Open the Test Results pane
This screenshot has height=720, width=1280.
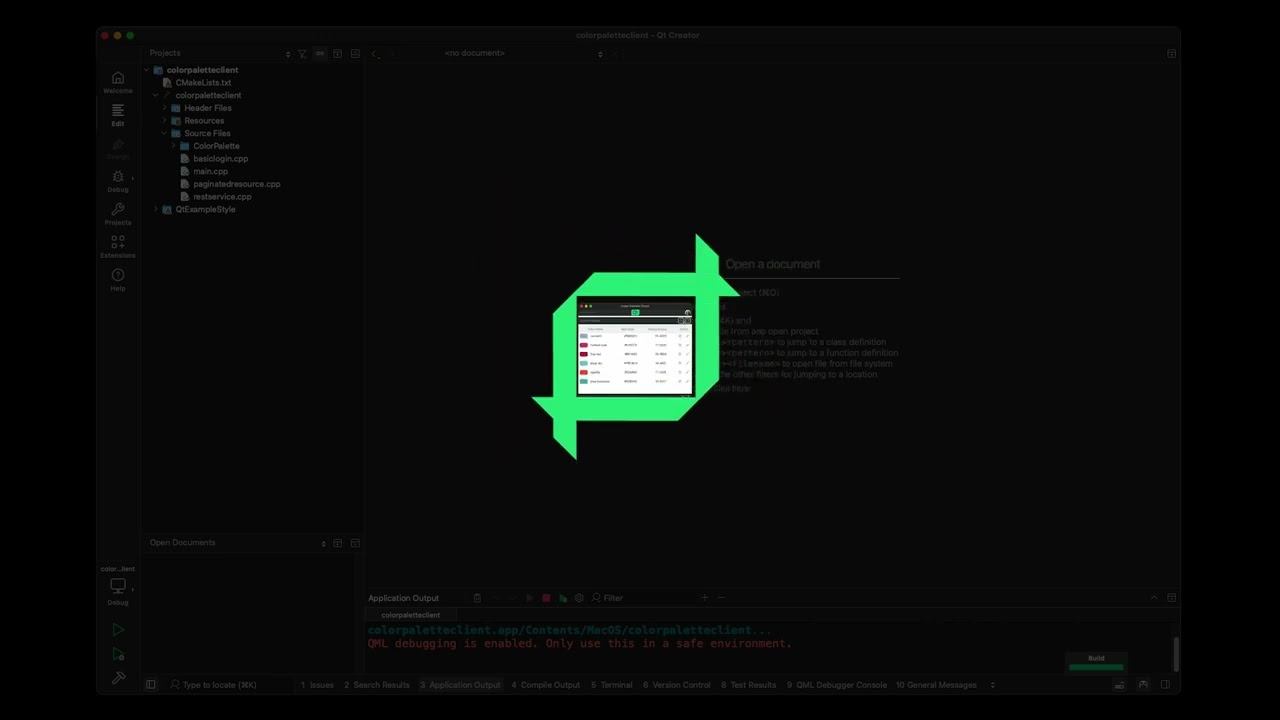pyautogui.click(x=749, y=685)
